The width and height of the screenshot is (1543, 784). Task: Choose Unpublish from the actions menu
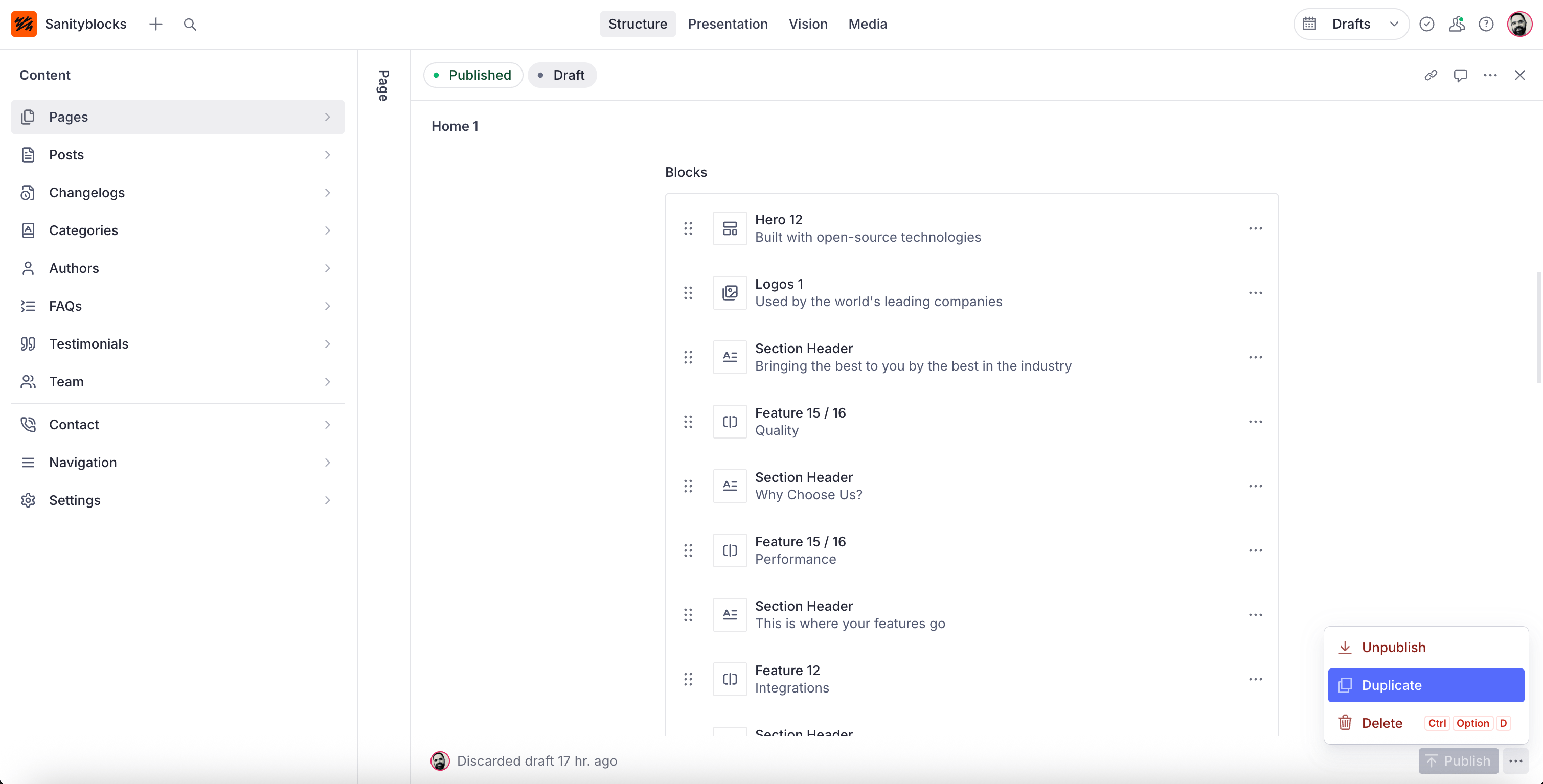click(1393, 648)
